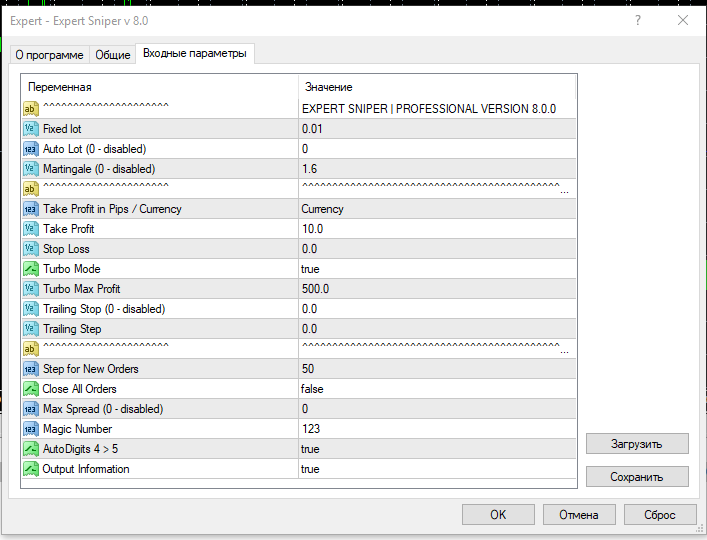
Task: Open the Общие tab
Action: (113, 55)
